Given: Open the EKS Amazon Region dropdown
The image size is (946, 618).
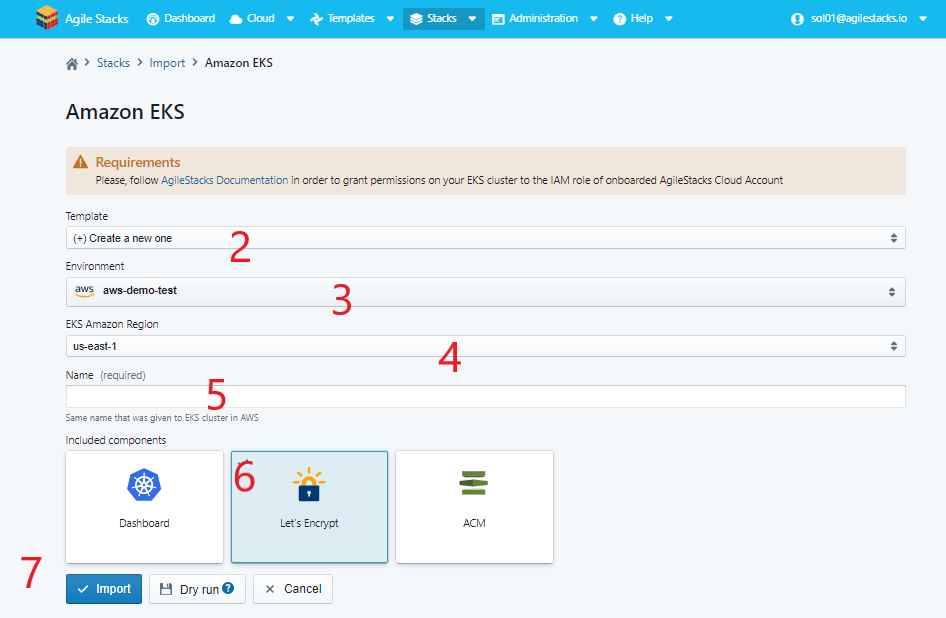Looking at the screenshot, I should tap(486, 346).
